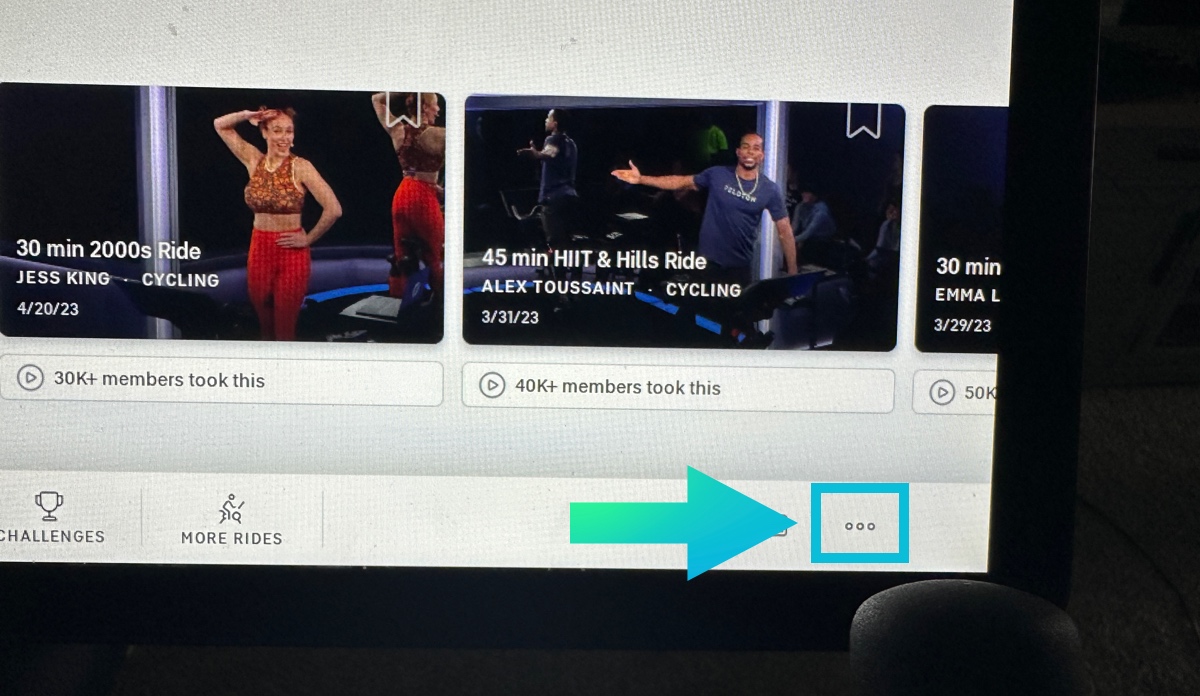Tap instructor name Jess King

click(63, 279)
